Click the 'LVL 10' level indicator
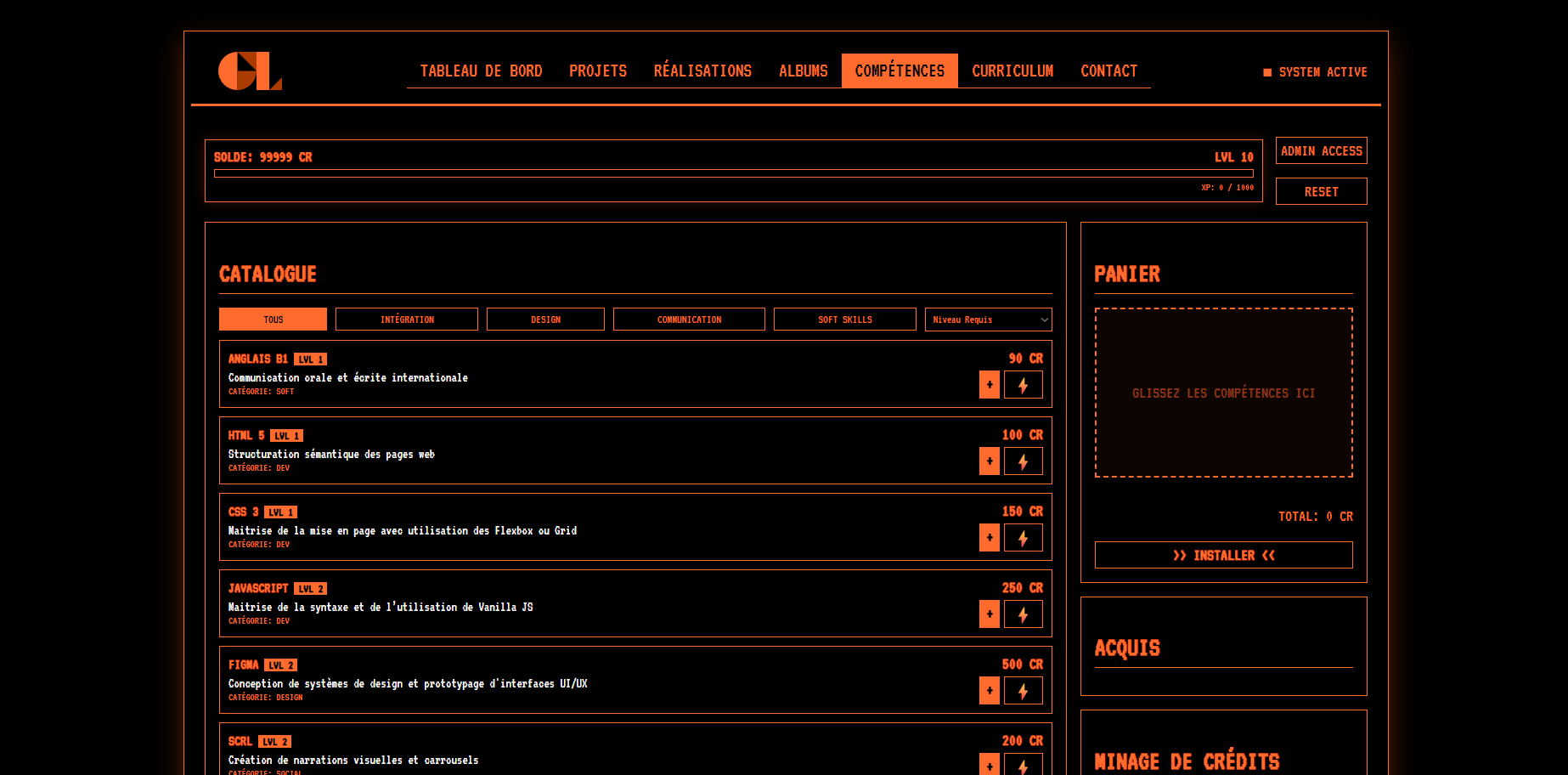 (1234, 157)
